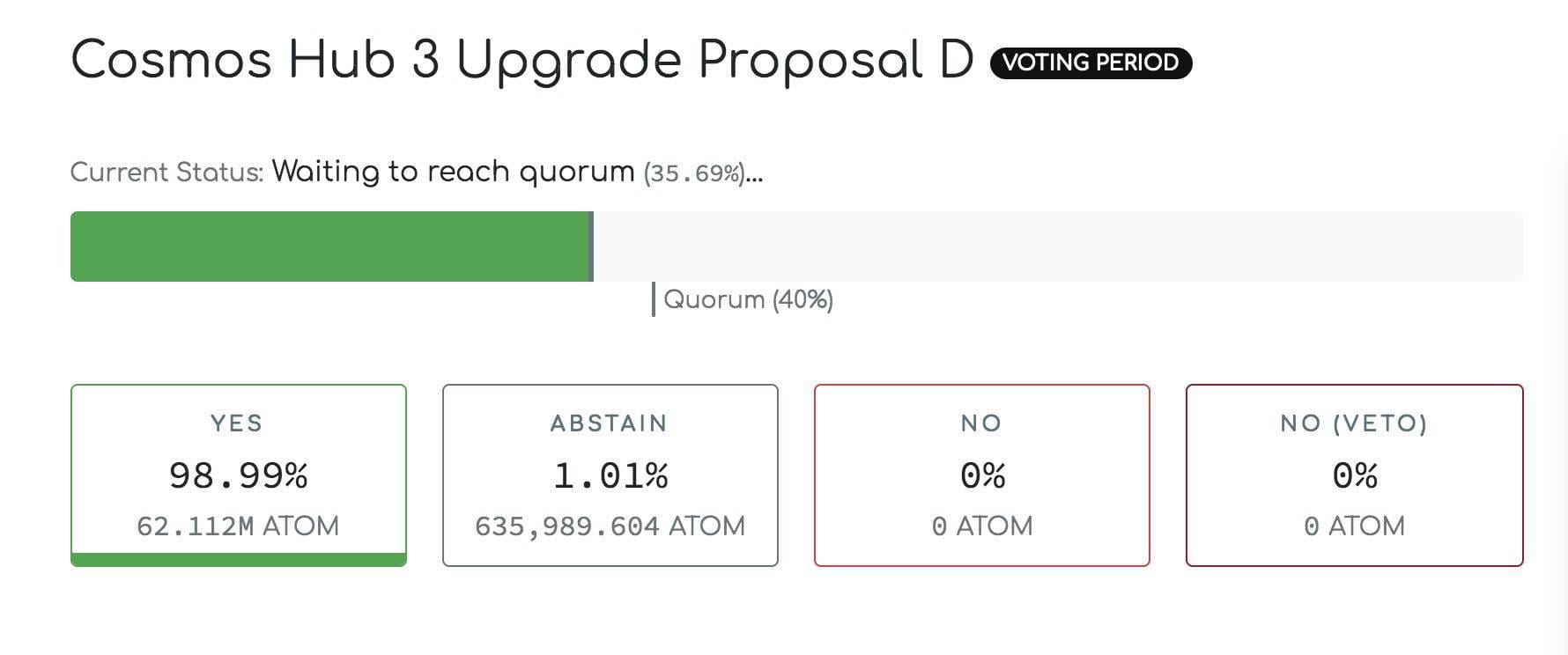1568x655 pixels.
Task: Click the 0% value in the NO (VETO) card
Action: coord(1354,476)
